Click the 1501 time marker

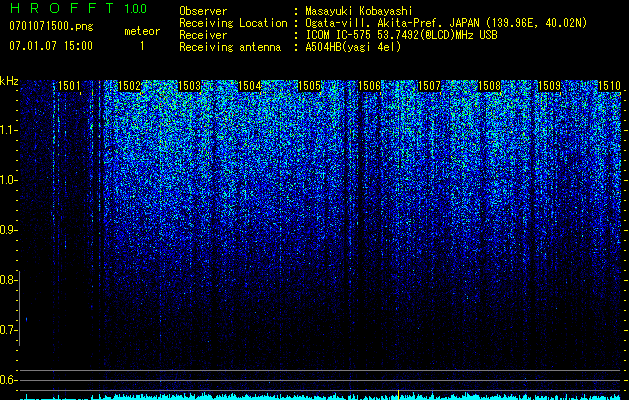[69, 86]
